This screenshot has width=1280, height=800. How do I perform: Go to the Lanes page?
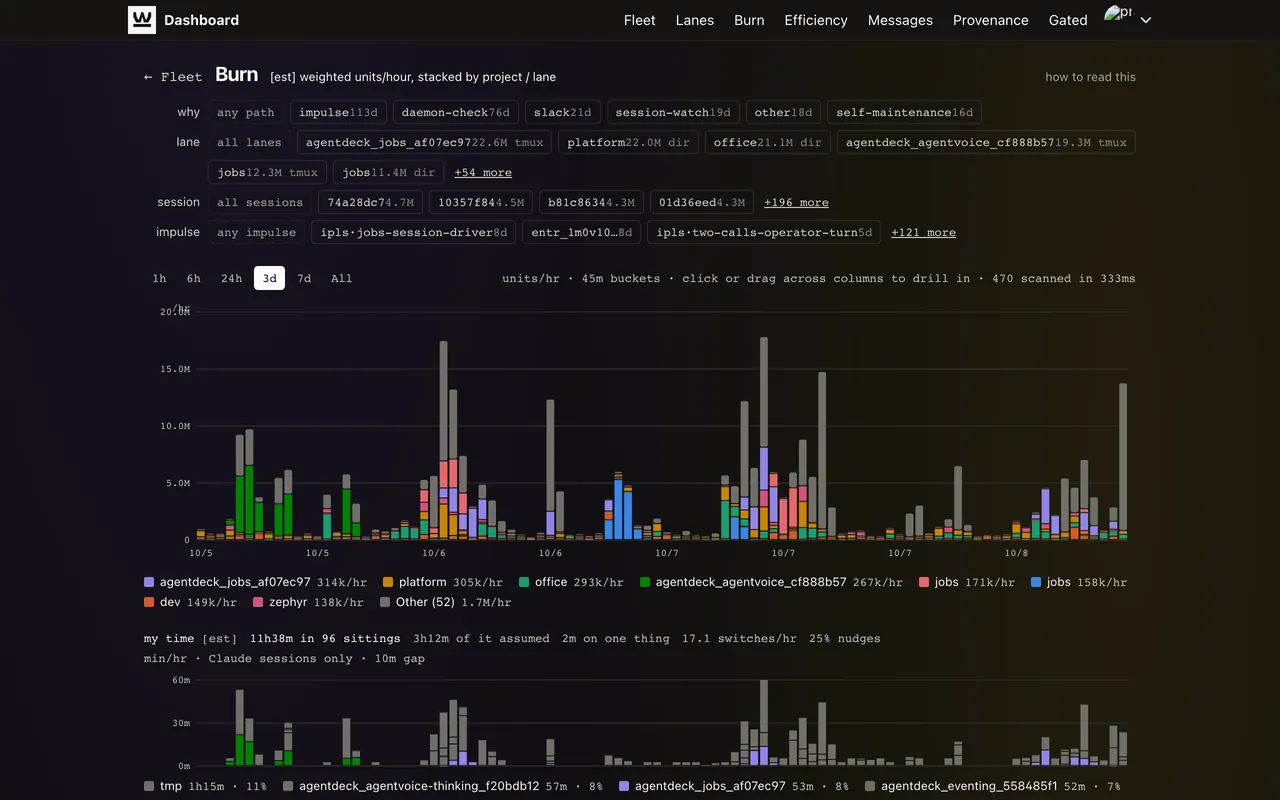pyautogui.click(x=695, y=20)
